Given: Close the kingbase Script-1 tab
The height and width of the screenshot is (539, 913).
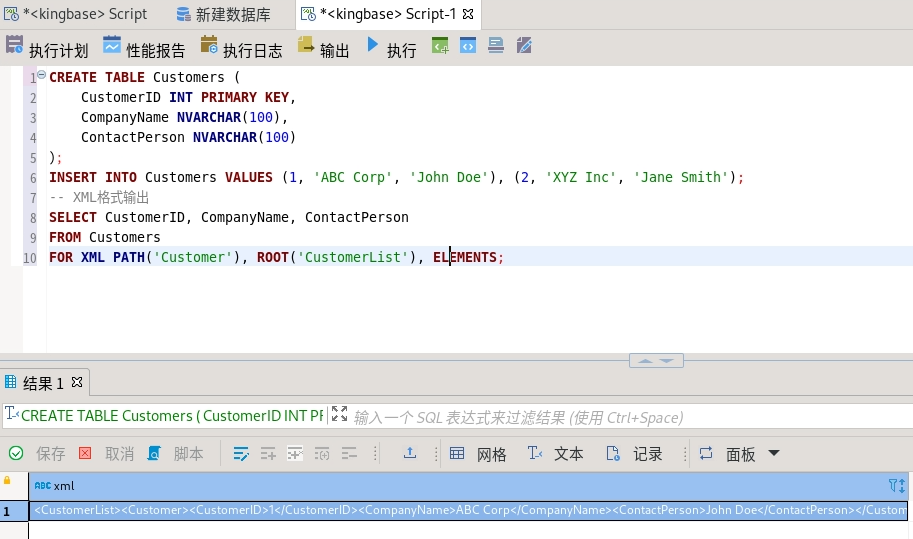Looking at the screenshot, I should click(469, 14).
